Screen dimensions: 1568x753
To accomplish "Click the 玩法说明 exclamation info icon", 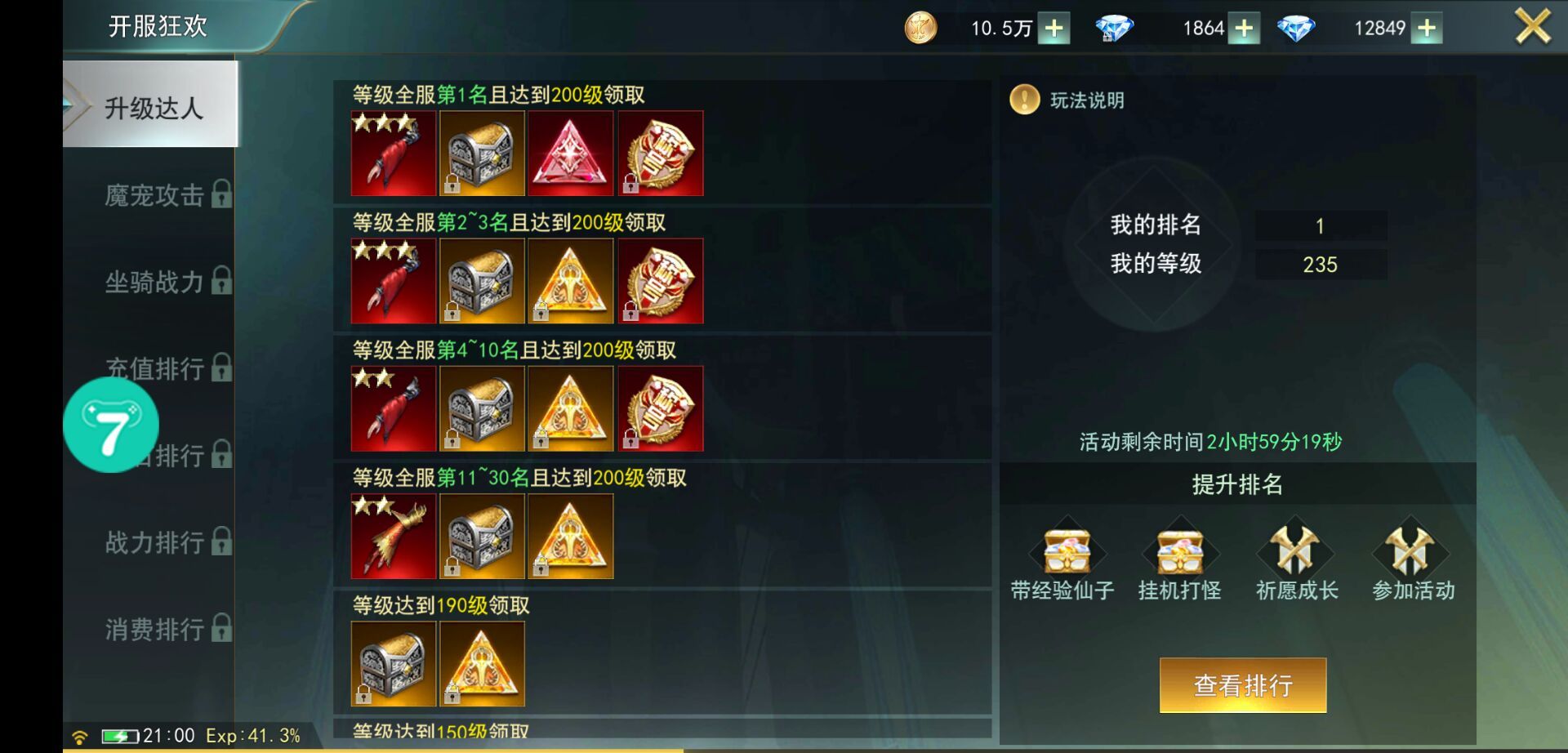I will (x=1024, y=100).
